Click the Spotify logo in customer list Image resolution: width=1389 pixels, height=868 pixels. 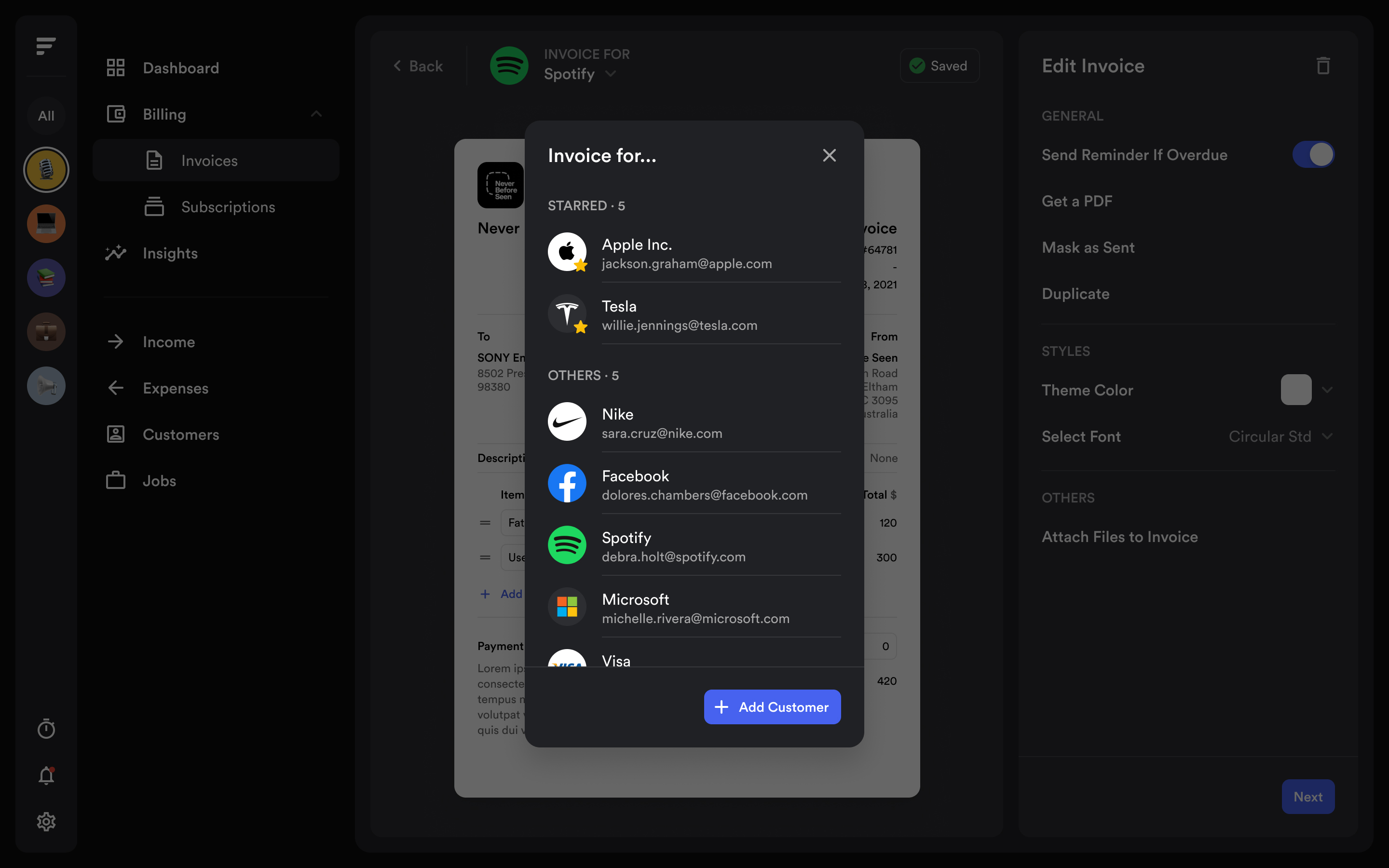566,545
